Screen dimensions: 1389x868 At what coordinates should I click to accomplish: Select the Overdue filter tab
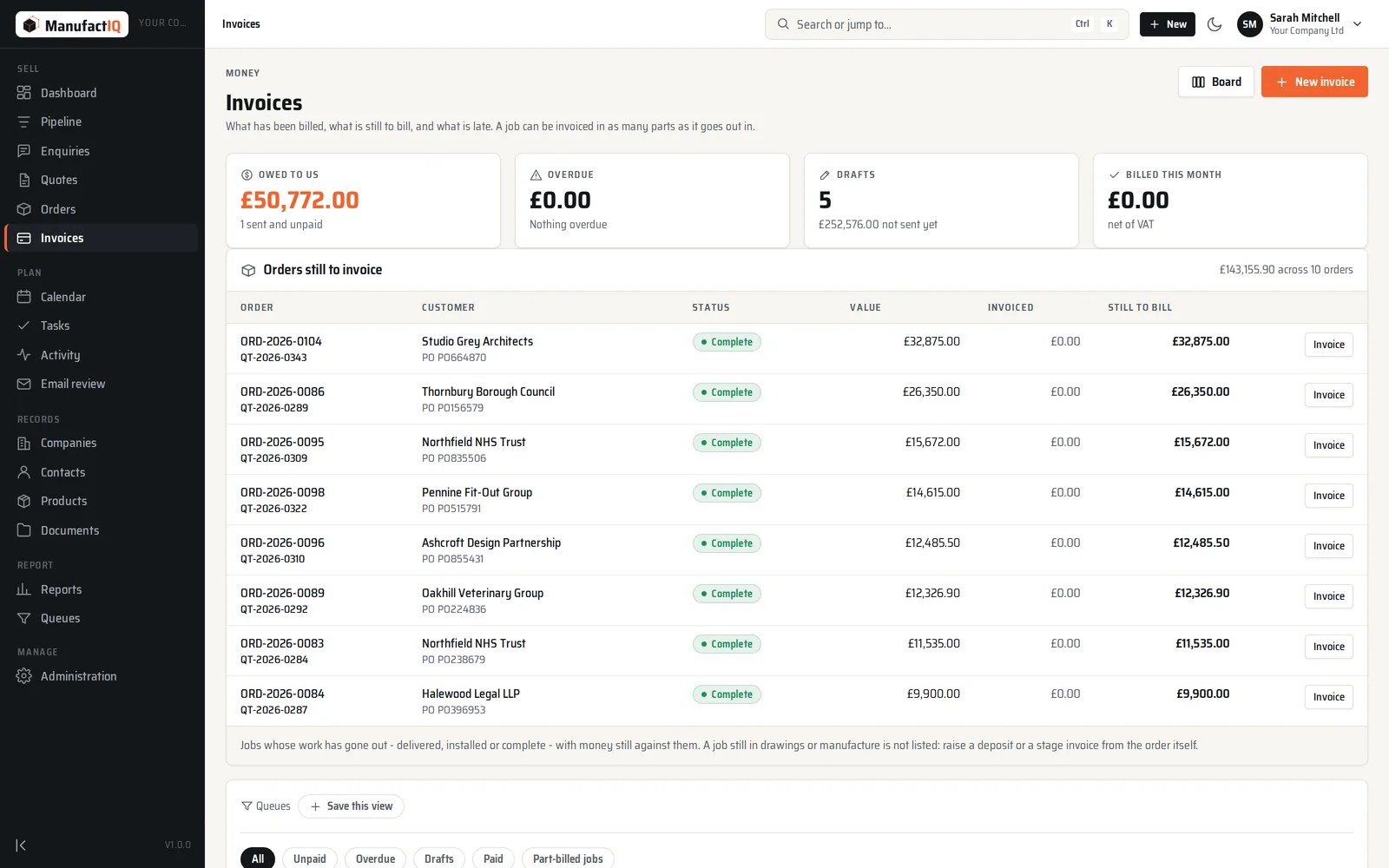tap(375, 858)
